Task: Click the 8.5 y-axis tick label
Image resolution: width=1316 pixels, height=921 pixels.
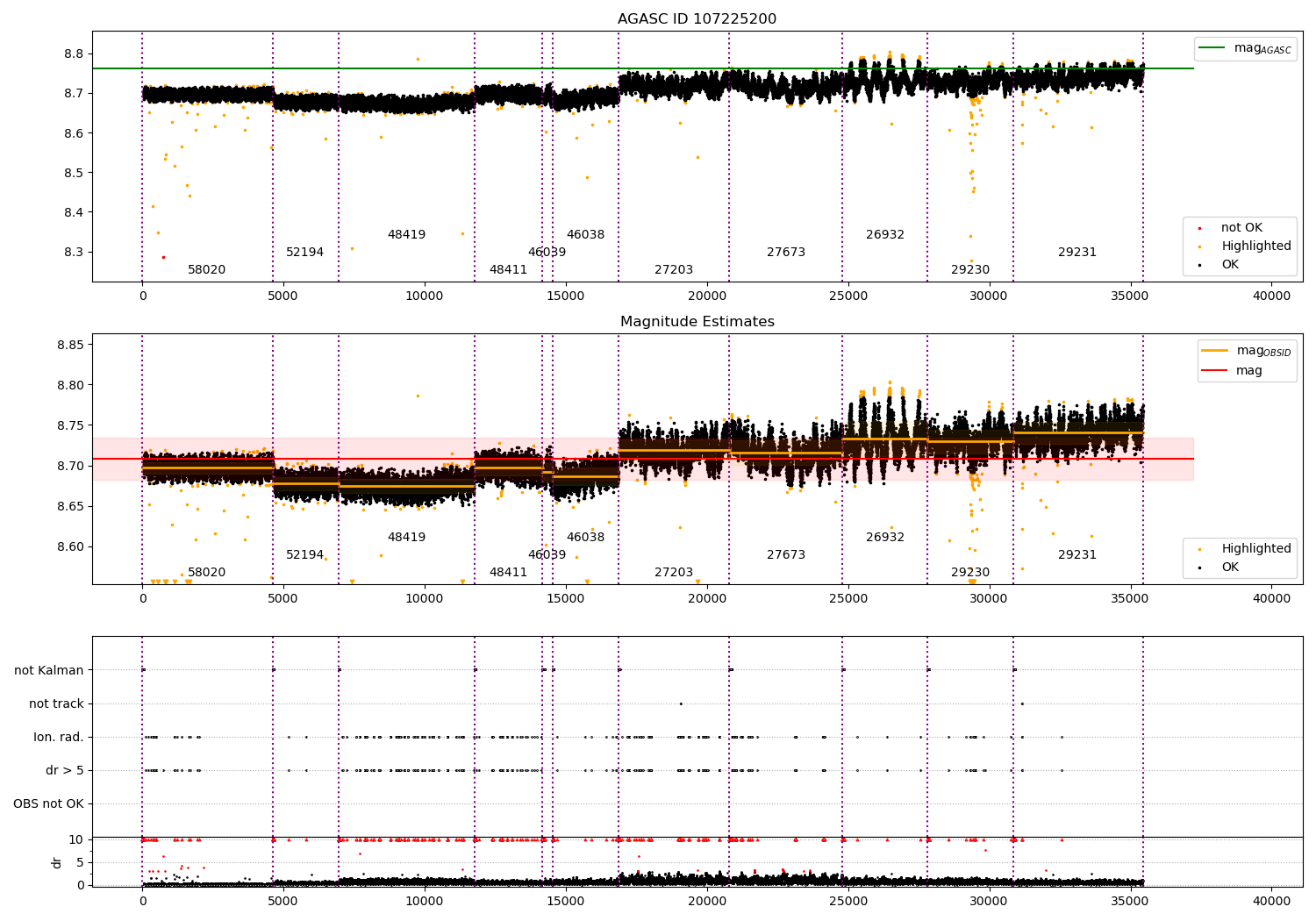Action: click(x=74, y=173)
